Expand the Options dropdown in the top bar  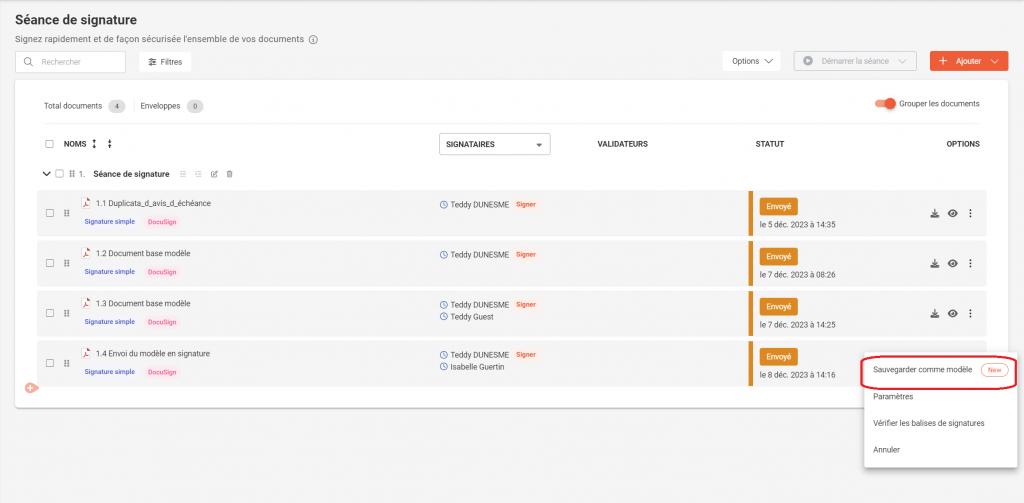click(x=751, y=61)
